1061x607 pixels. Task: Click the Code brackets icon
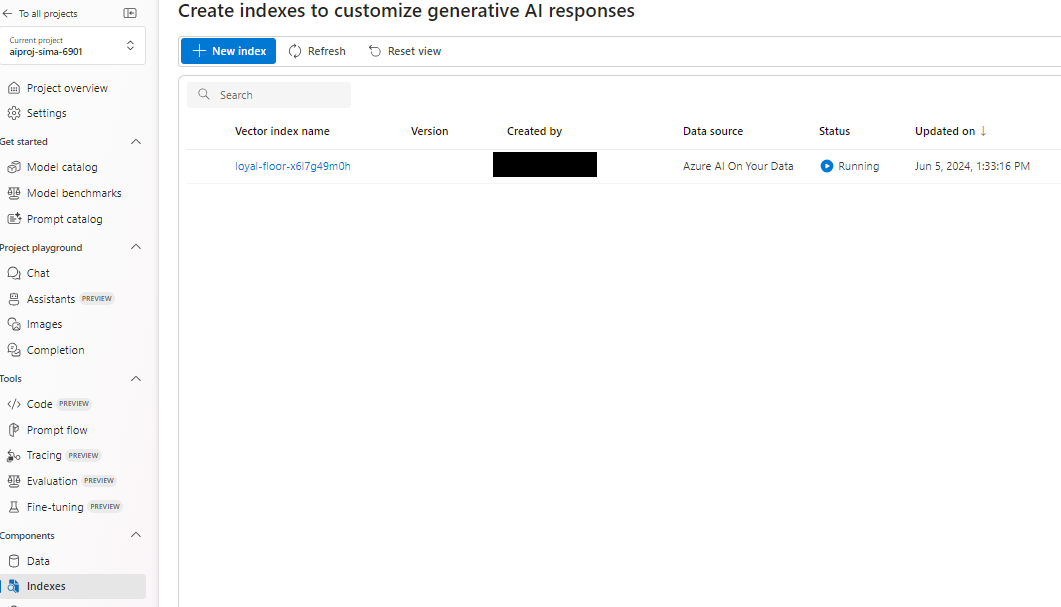pyautogui.click(x=14, y=404)
